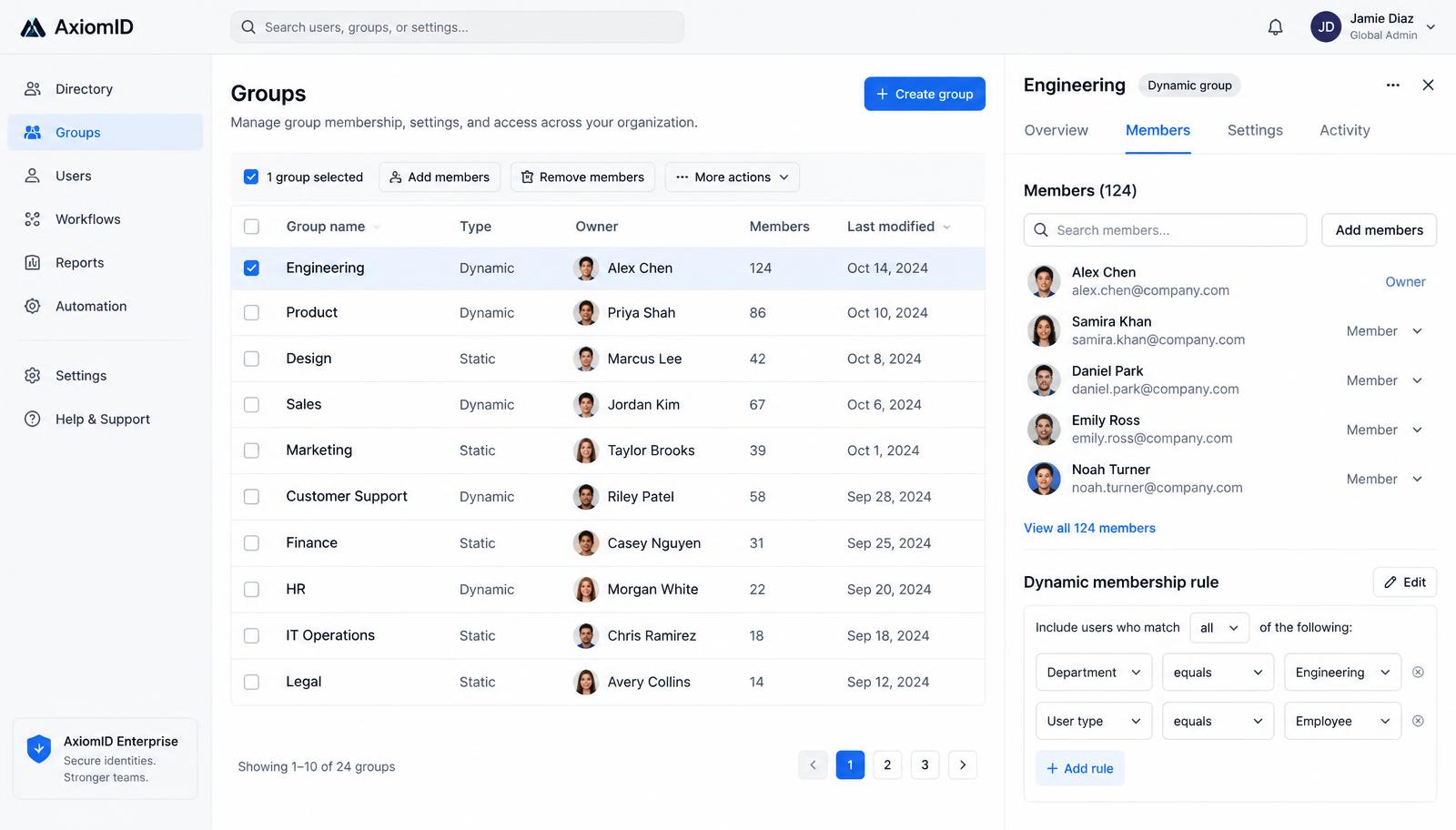Image resolution: width=1456 pixels, height=830 pixels.
Task: Click the Users sidebar icon
Action: 33,176
